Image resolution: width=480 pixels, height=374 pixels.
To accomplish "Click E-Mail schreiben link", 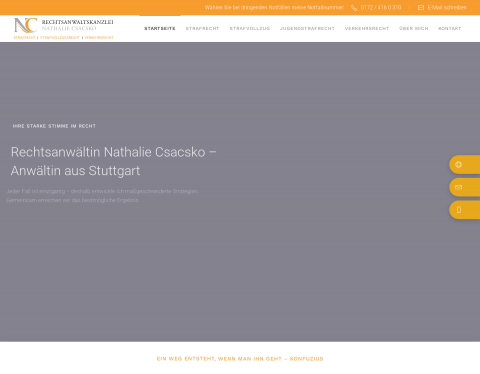I will coord(447,8).
